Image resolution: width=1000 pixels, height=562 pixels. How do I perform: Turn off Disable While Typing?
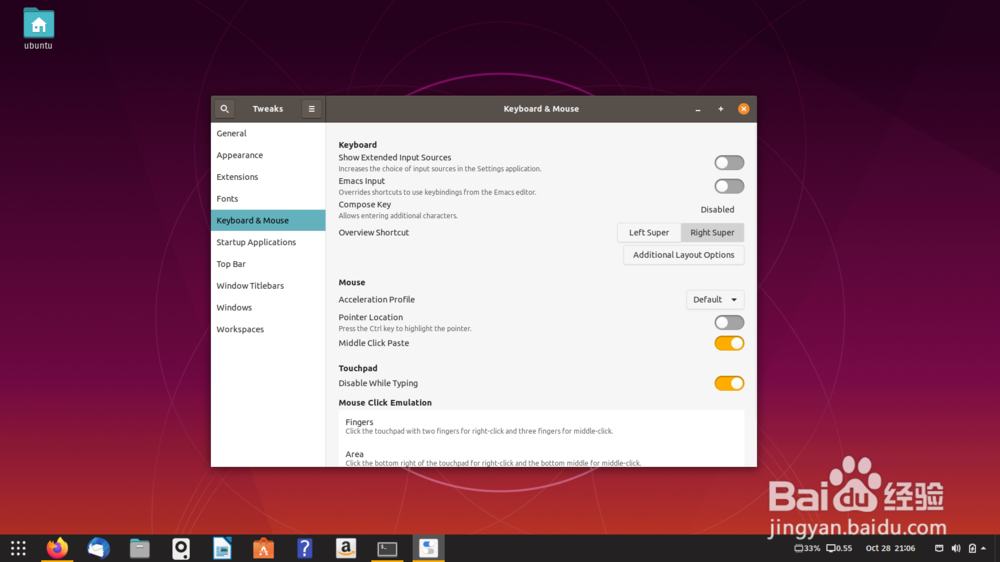point(729,383)
